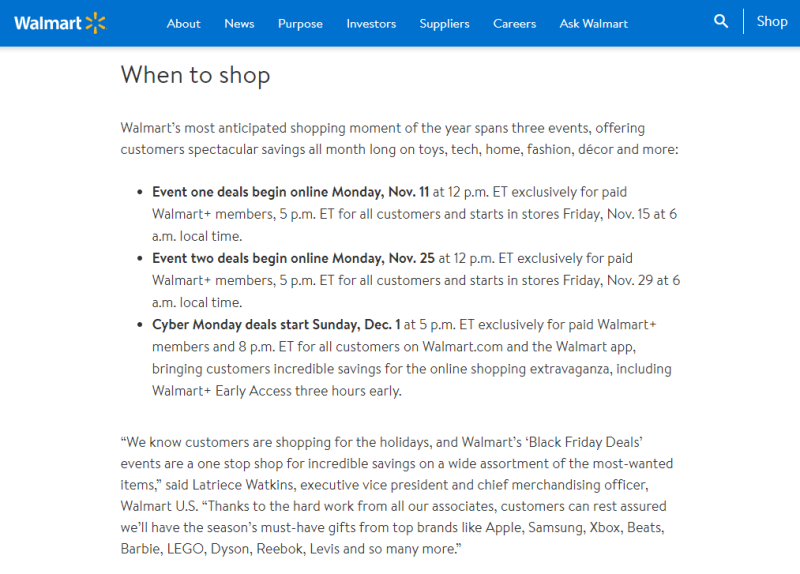The height and width of the screenshot is (574, 800).
Task: Click the intro paragraph about three events
Action: point(398,139)
